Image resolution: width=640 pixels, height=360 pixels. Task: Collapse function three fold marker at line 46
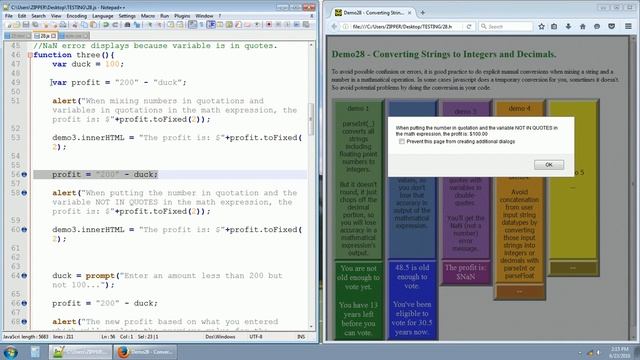[30, 55]
